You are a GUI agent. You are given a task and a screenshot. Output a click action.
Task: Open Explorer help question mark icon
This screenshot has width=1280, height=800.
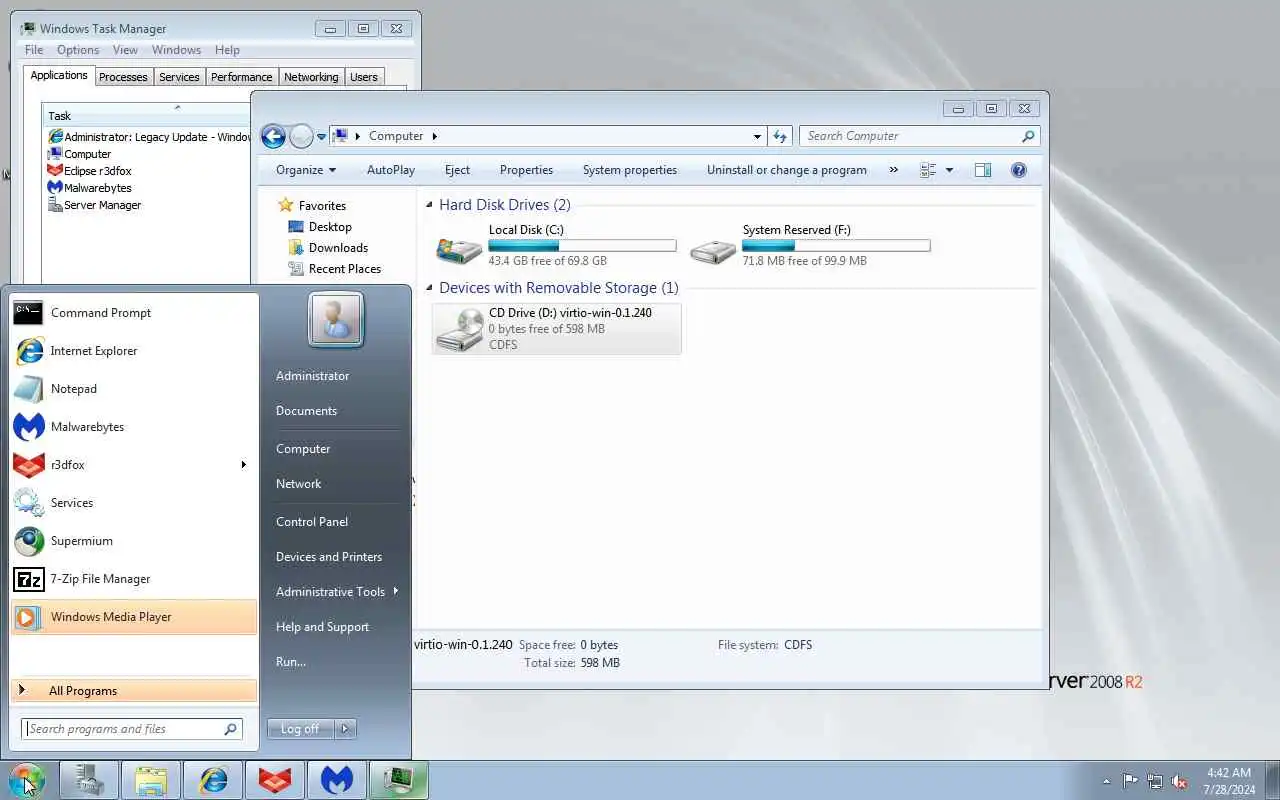1019,170
